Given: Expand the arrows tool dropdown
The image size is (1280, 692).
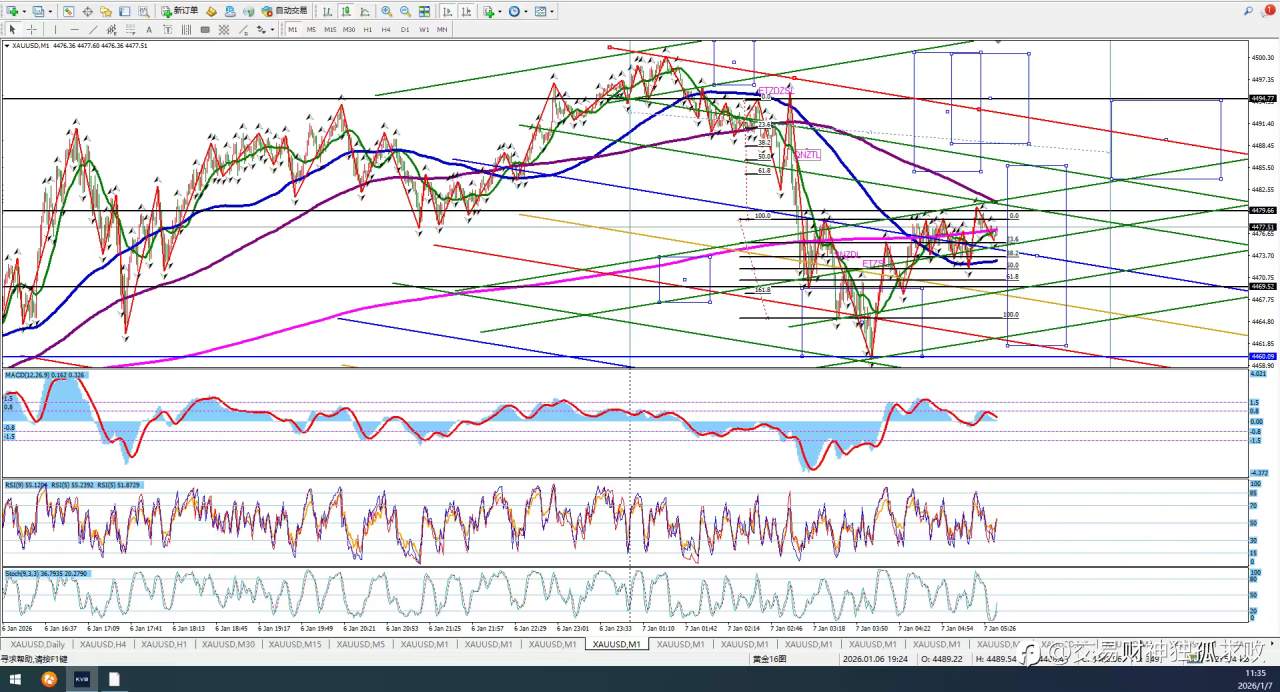Looking at the screenshot, I should pyautogui.click(x=272, y=30).
